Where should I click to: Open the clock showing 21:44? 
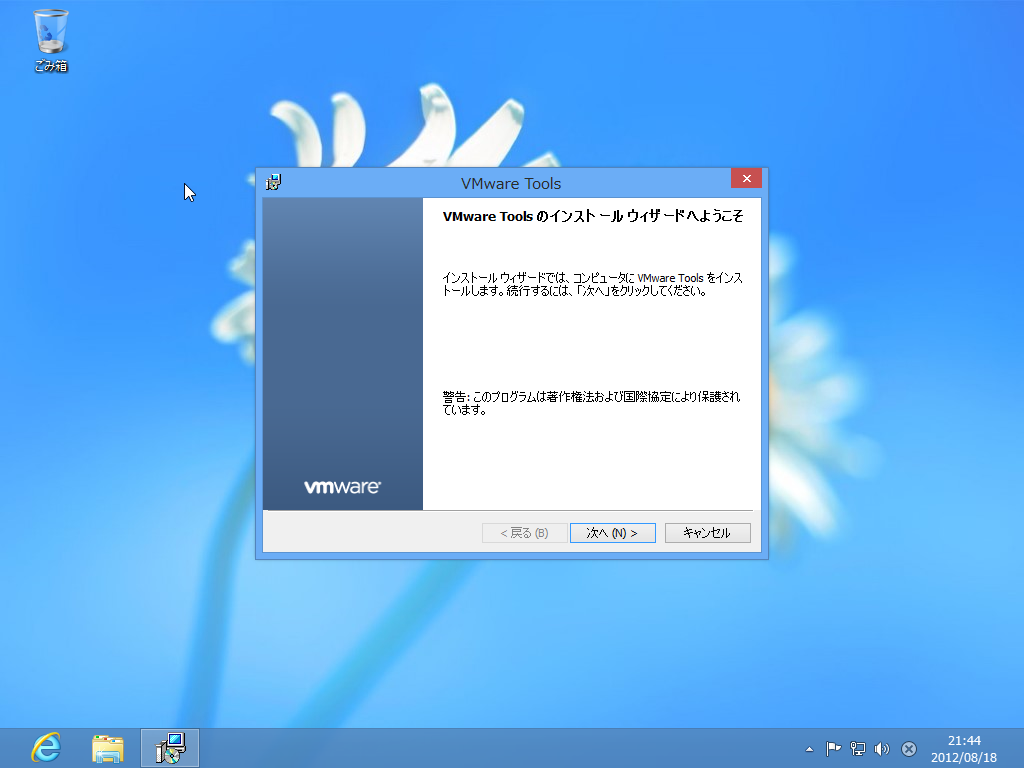click(x=964, y=749)
